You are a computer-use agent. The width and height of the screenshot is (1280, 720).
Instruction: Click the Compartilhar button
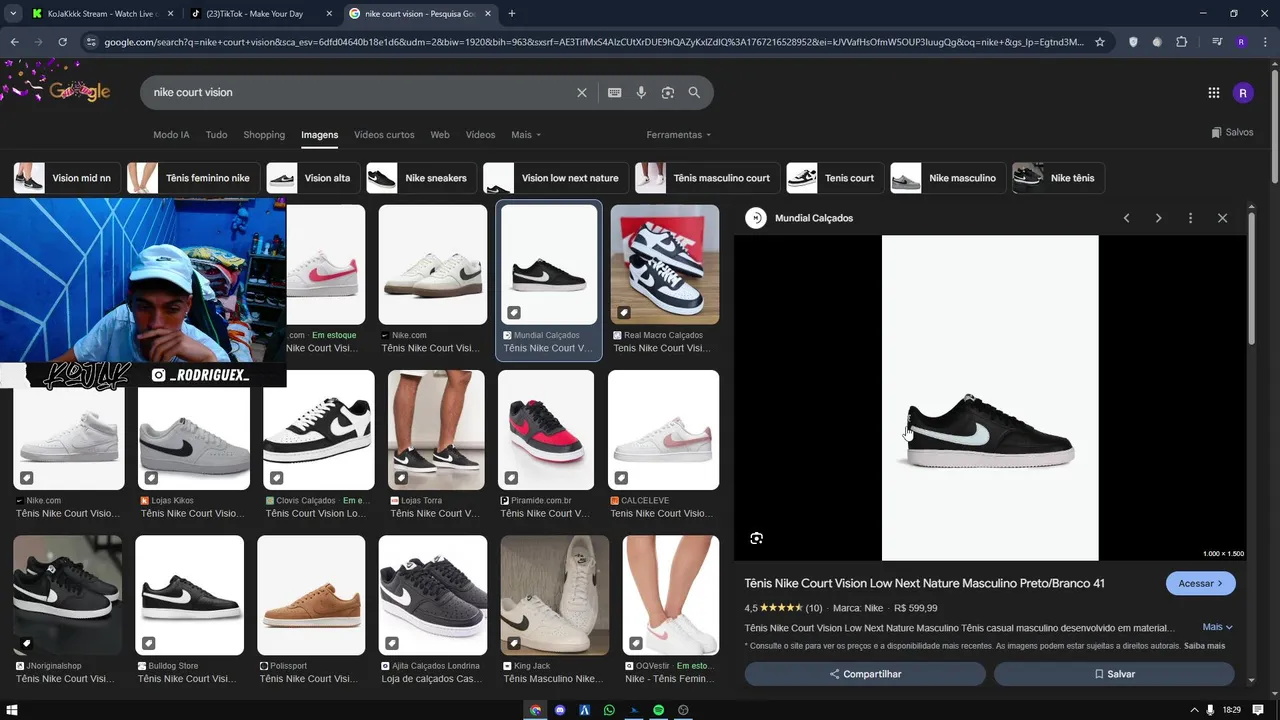pos(865,674)
